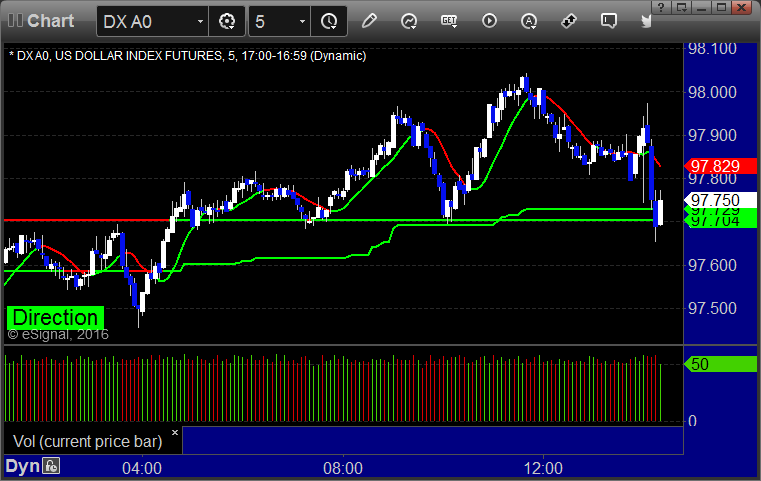The height and width of the screenshot is (481, 761).
Task: Click the Chart panel grip handle
Action: click(15, 20)
